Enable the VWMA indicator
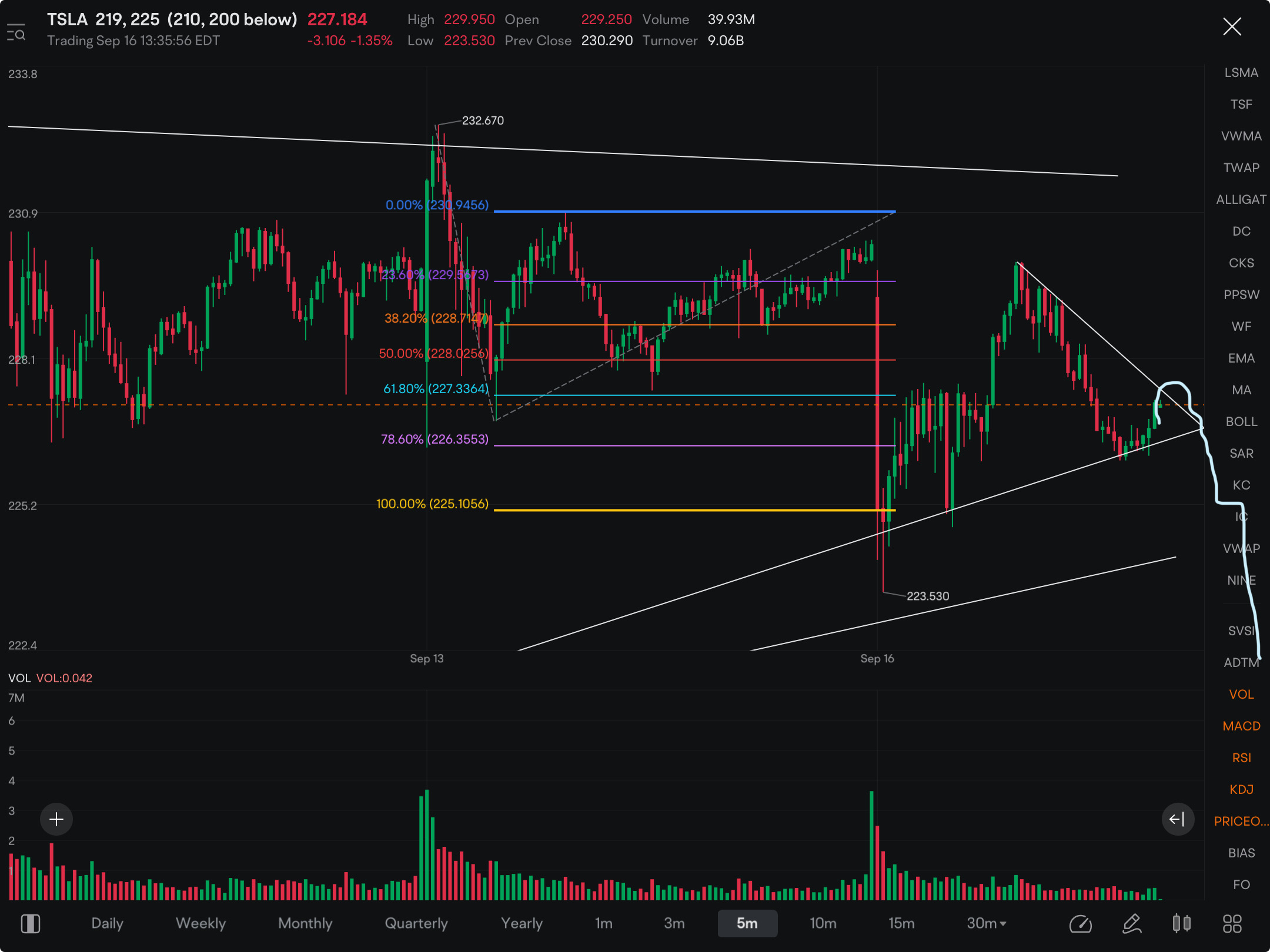1270x952 pixels. [1241, 136]
